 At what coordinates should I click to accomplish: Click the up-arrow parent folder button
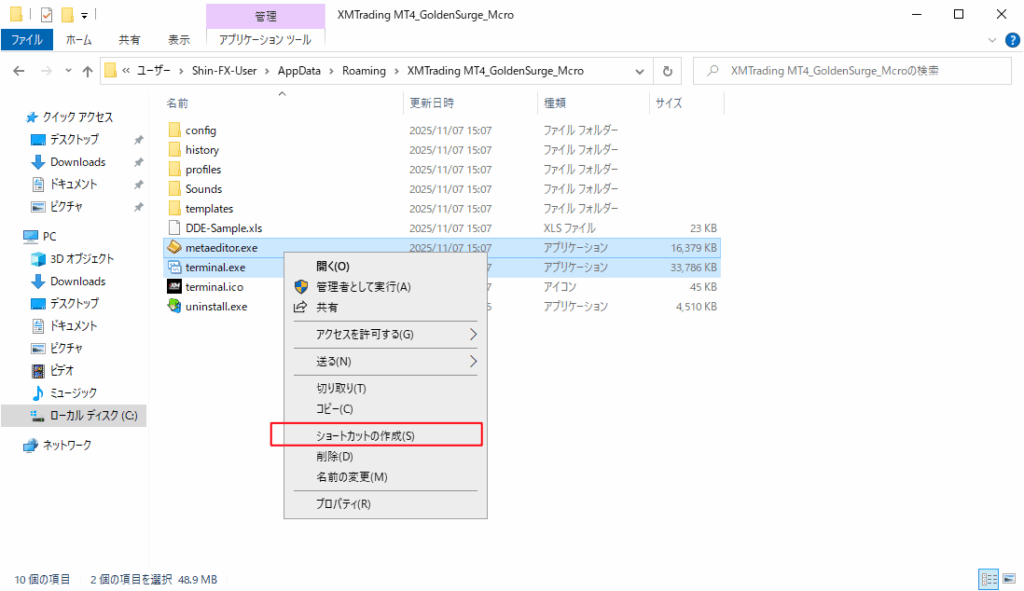87,71
